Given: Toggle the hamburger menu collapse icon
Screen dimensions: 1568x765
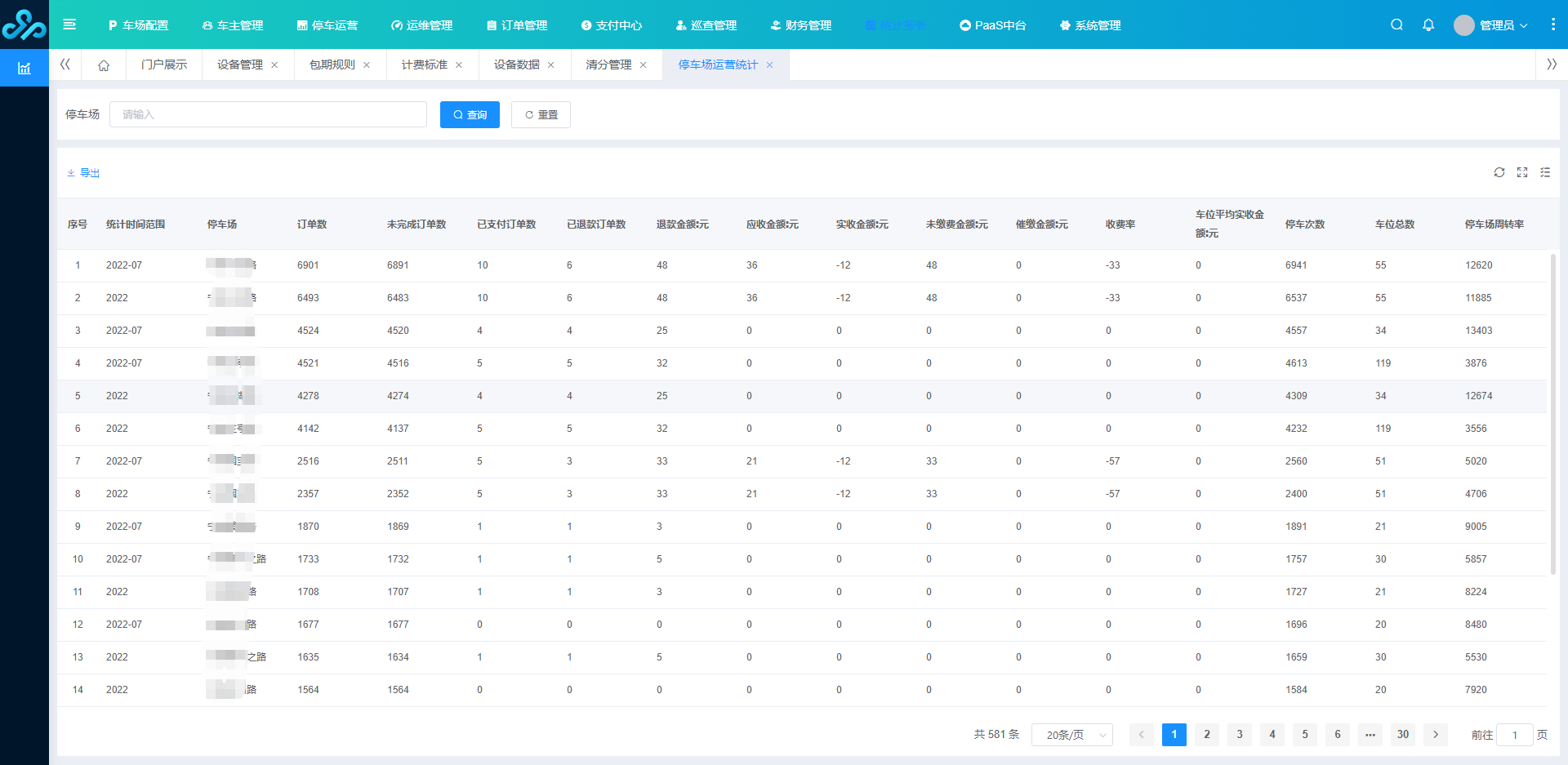Looking at the screenshot, I should tap(69, 24).
